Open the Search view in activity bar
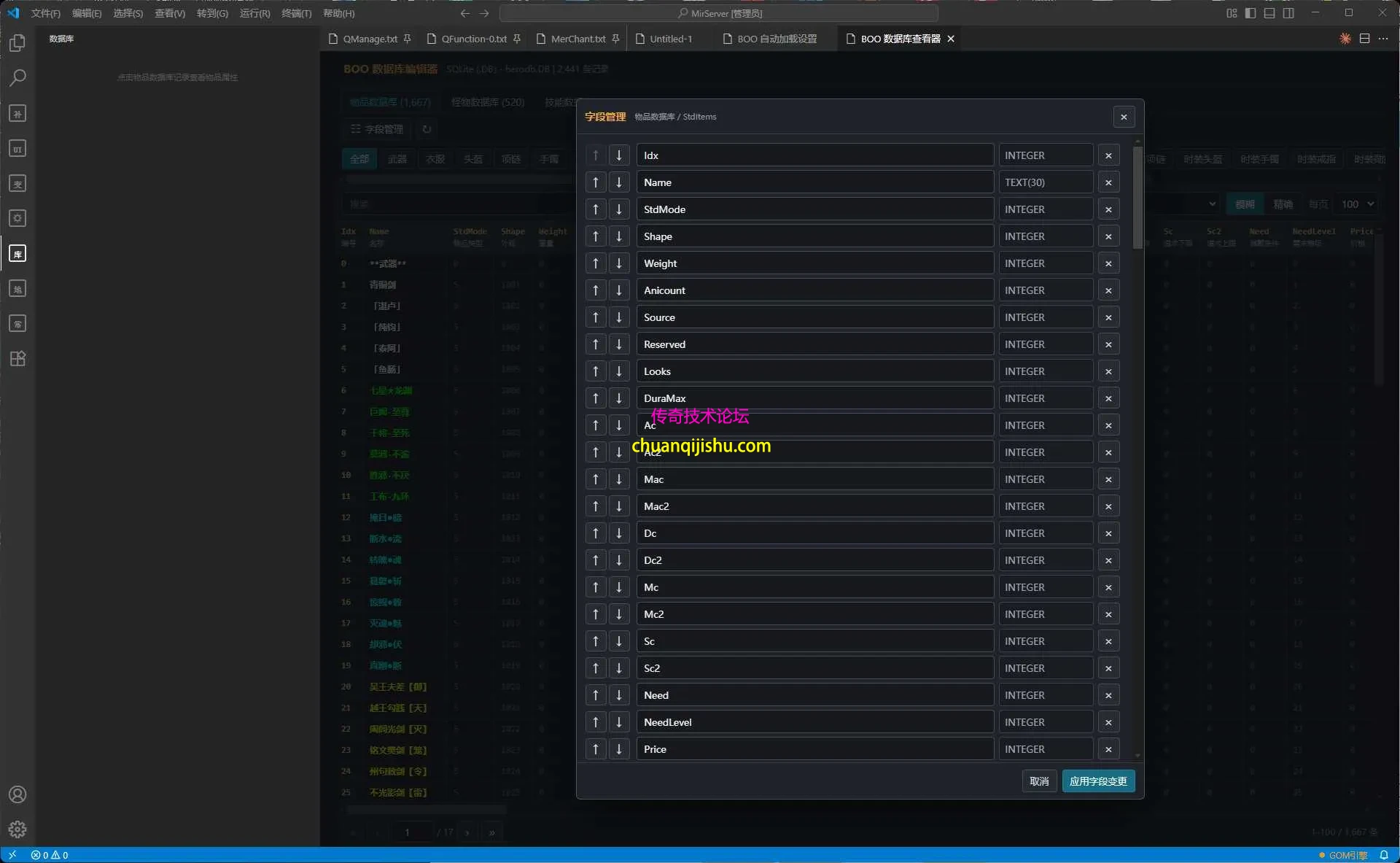 [17, 77]
